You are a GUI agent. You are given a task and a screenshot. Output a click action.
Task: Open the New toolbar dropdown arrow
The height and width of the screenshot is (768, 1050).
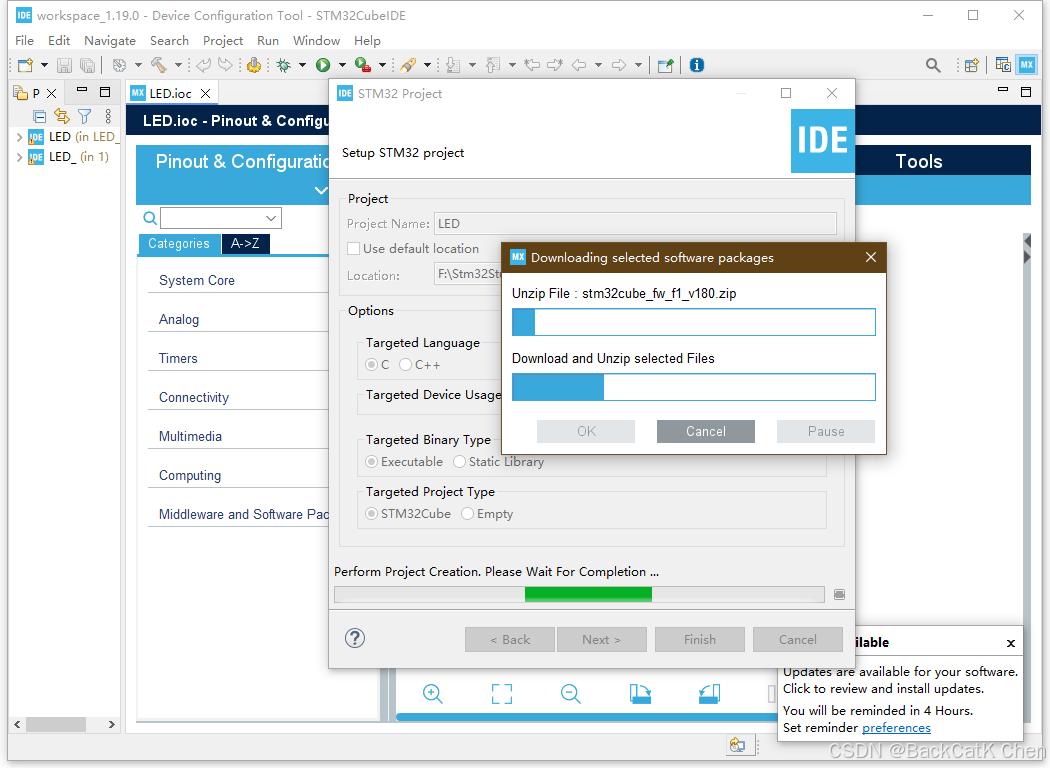pos(45,65)
